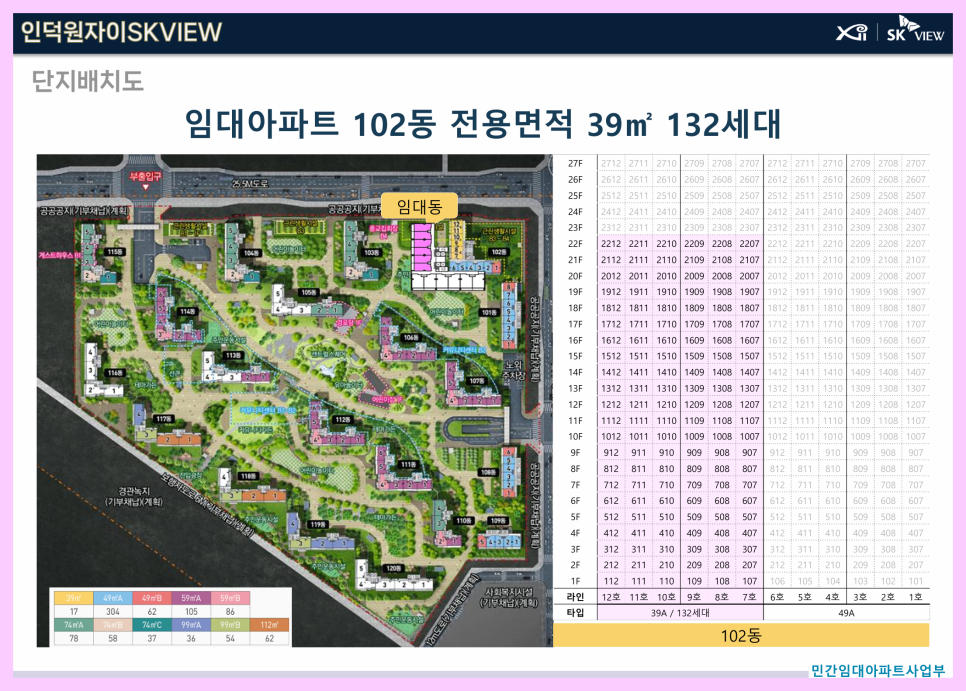The image size is (966, 691).
Task: Click the 12호 line column header
Action: pyautogui.click(x=611, y=597)
